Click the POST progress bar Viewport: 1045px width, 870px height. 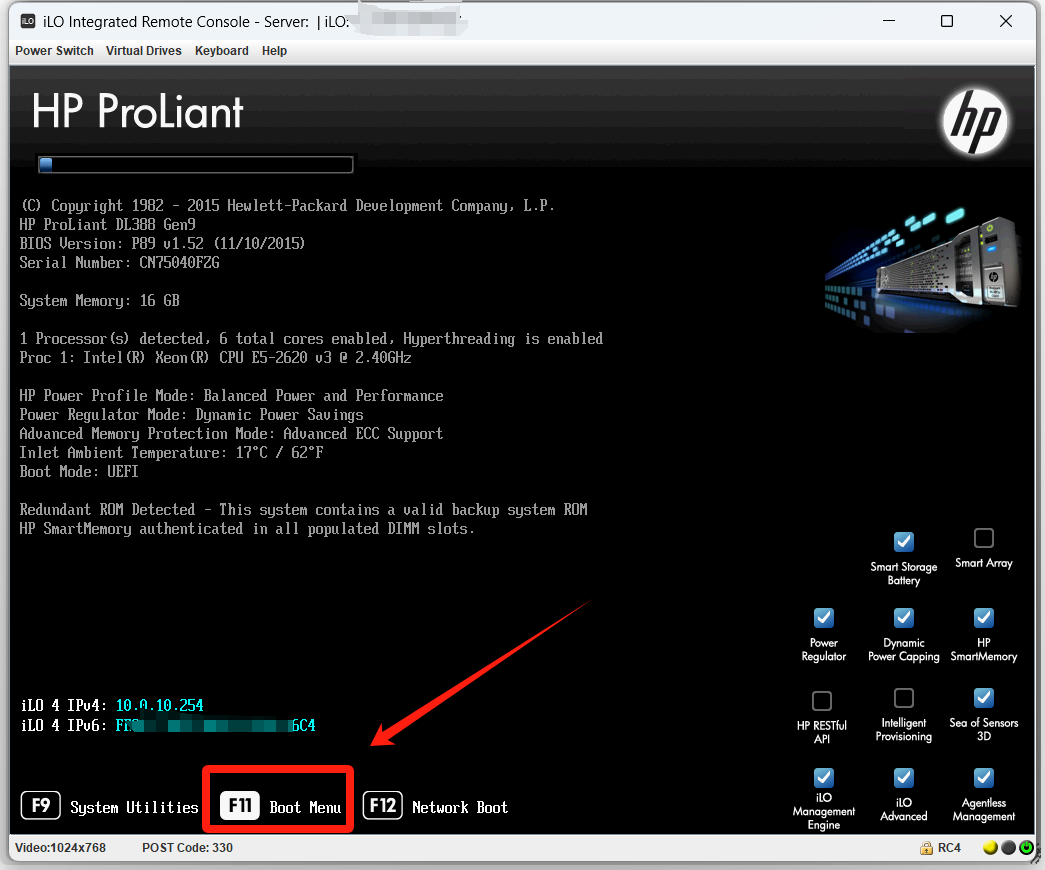click(x=195, y=165)
